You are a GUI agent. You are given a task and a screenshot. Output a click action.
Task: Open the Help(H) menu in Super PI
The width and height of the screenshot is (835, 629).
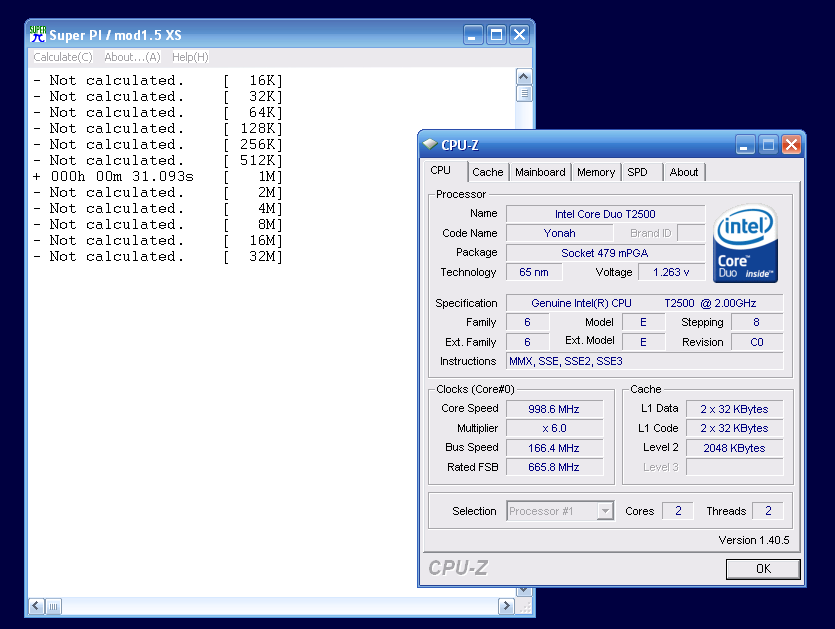click(190, 57)
